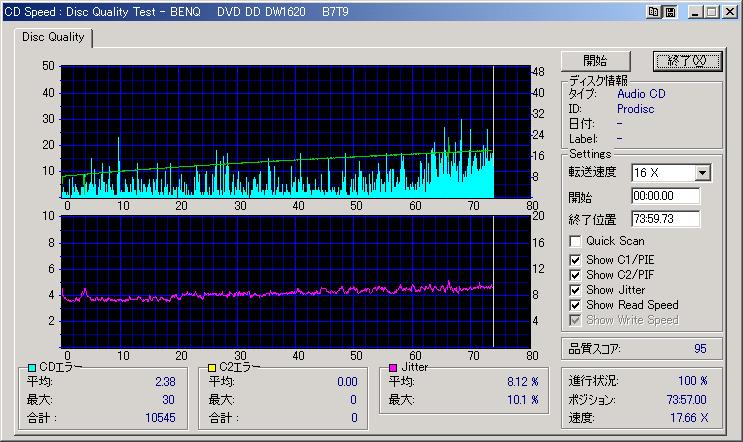Click the cyan CDエラー color swatch
The image size is (743, 442).
pos(32,368)
